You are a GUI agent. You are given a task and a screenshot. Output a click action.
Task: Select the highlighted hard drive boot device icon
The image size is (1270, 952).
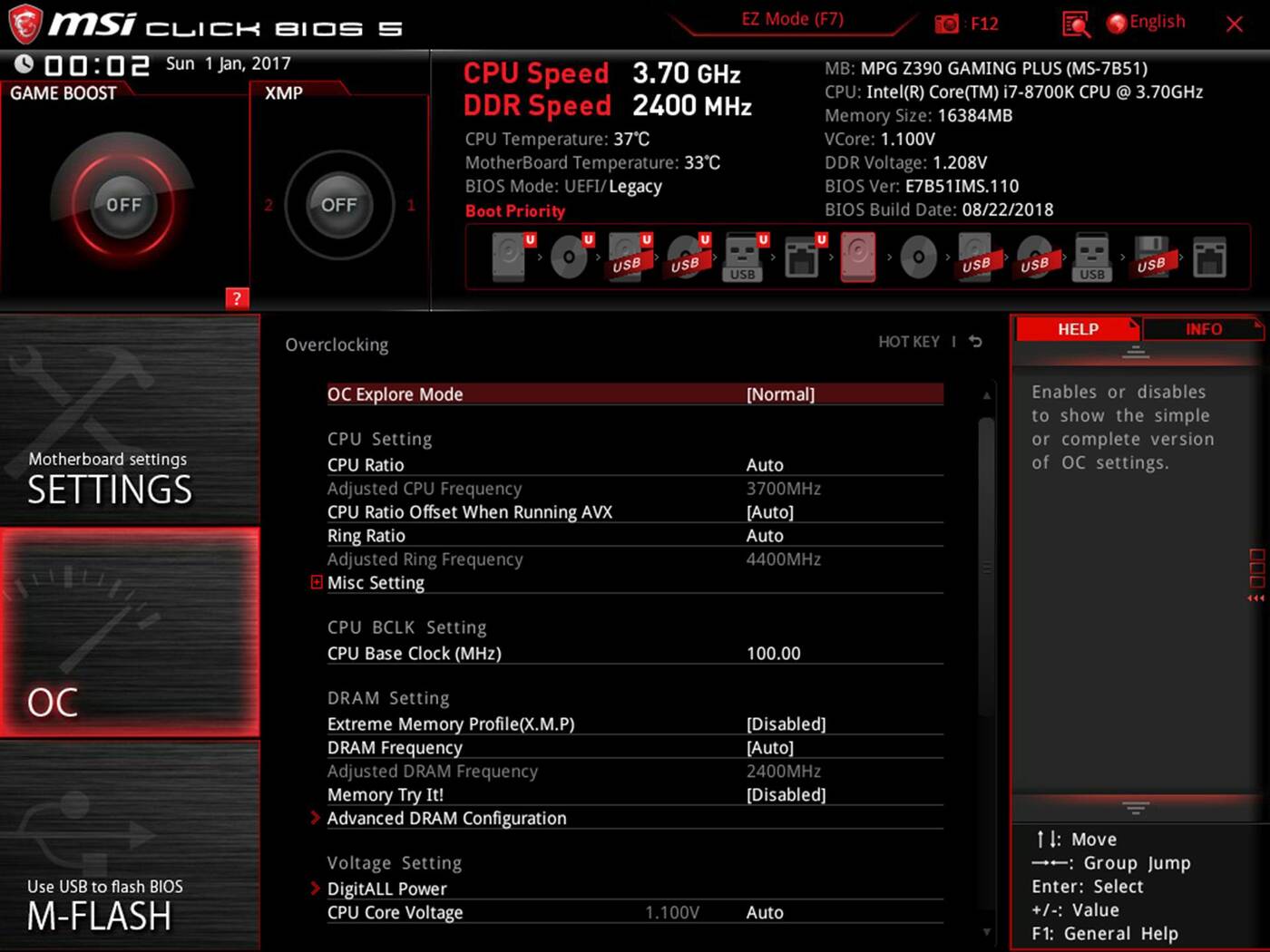click(858, 257)
